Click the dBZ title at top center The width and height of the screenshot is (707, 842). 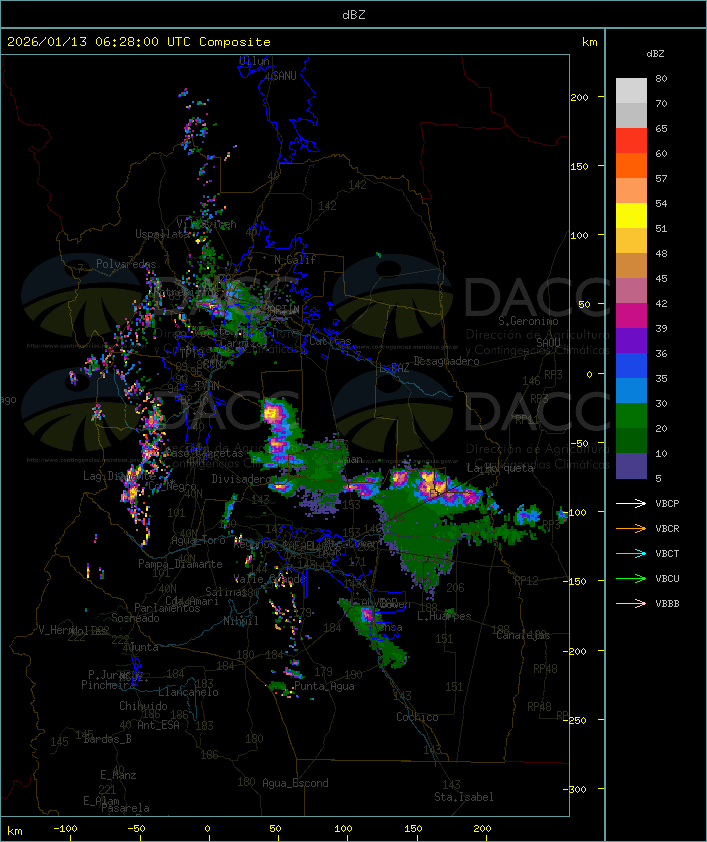(x=354, y=15)
